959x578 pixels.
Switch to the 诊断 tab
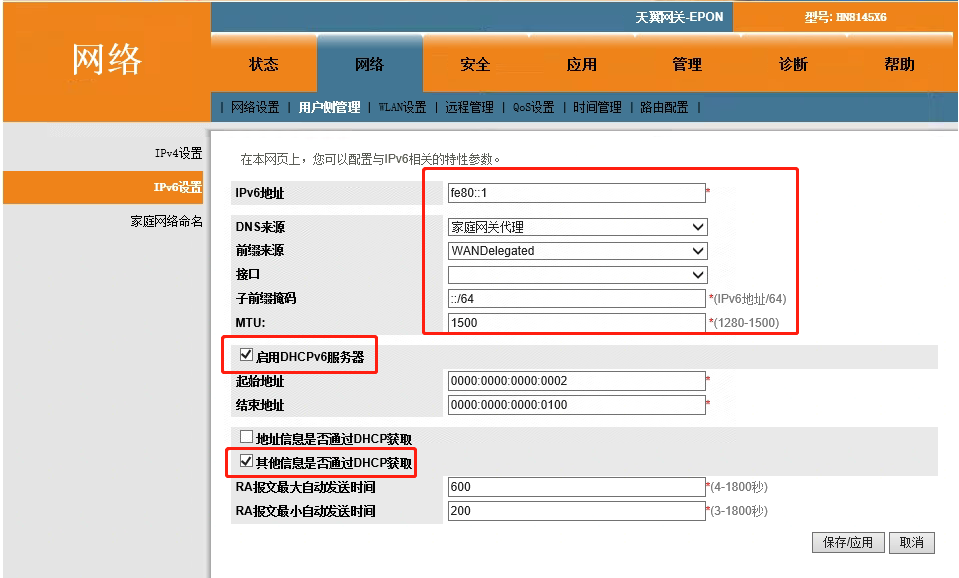[x=795, y=64]
